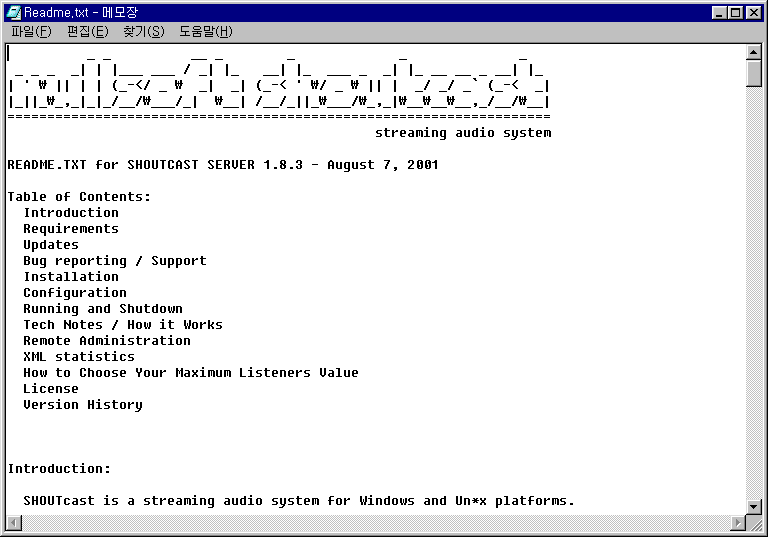Click the 'XML statistics' line
The height and width of the screenshot is (537, 768).
(x=79, y=357)
